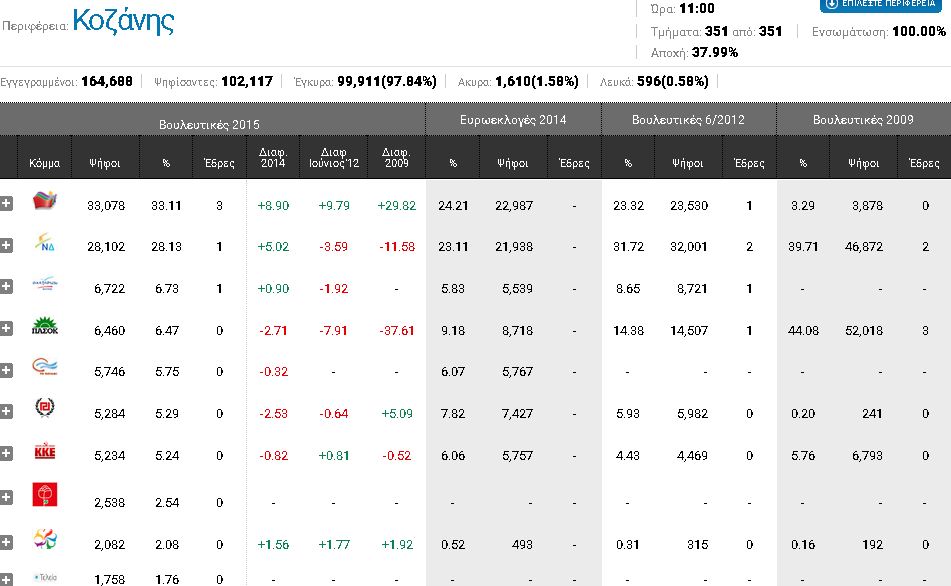Click the logo of the party with 5,746 votes
The height and width of the screenshot is (586, 951).
pyautogui.click(x=46, y=369)
